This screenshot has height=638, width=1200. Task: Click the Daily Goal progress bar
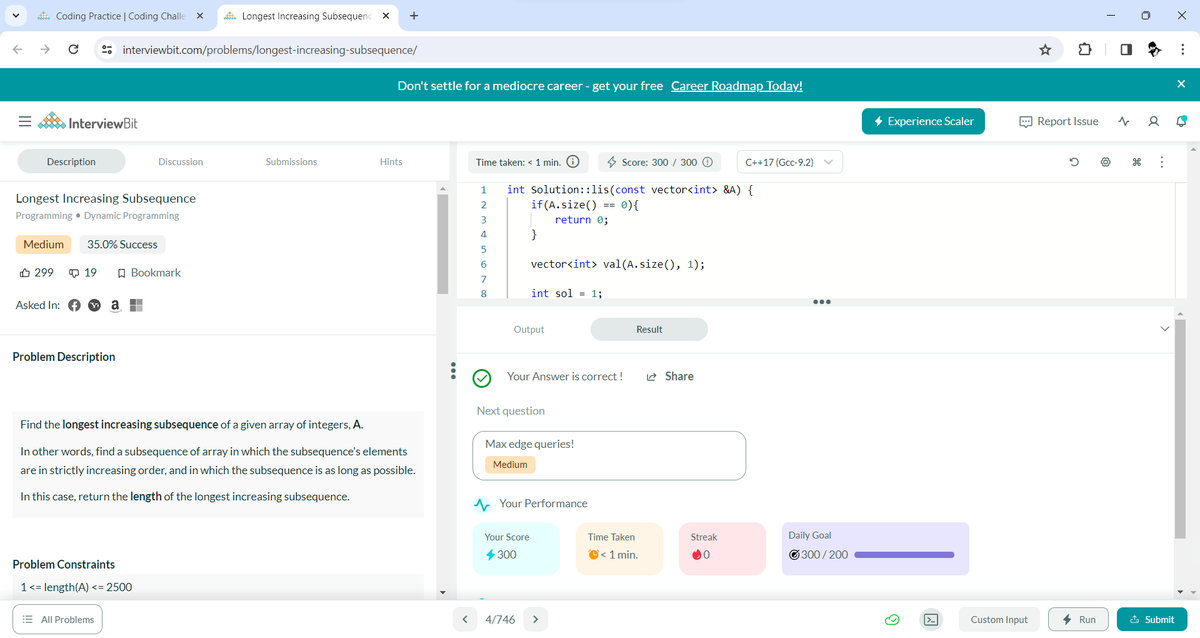[905, 554]
